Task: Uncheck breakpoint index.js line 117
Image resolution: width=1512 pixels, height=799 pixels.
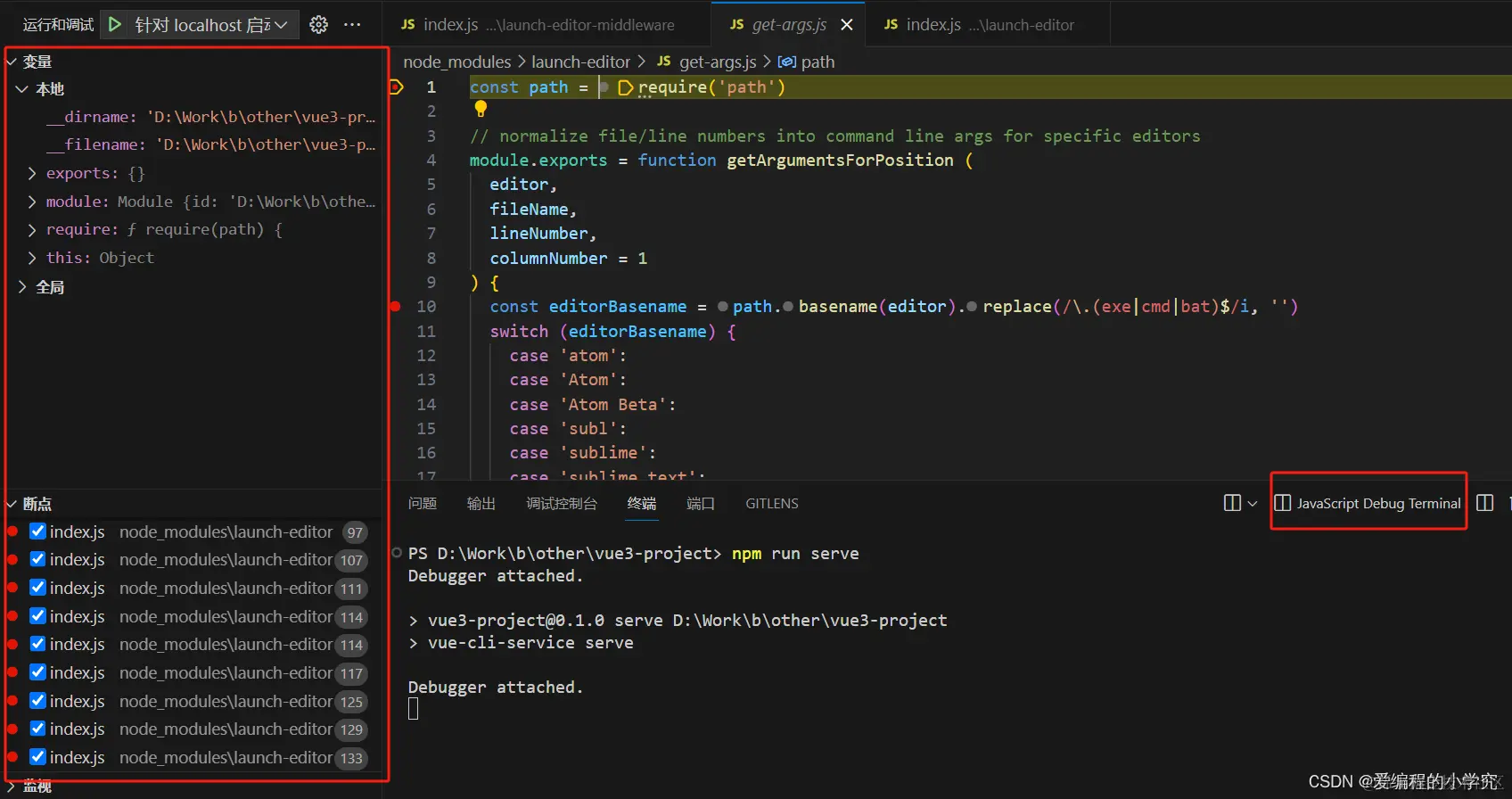Action: 37,672
